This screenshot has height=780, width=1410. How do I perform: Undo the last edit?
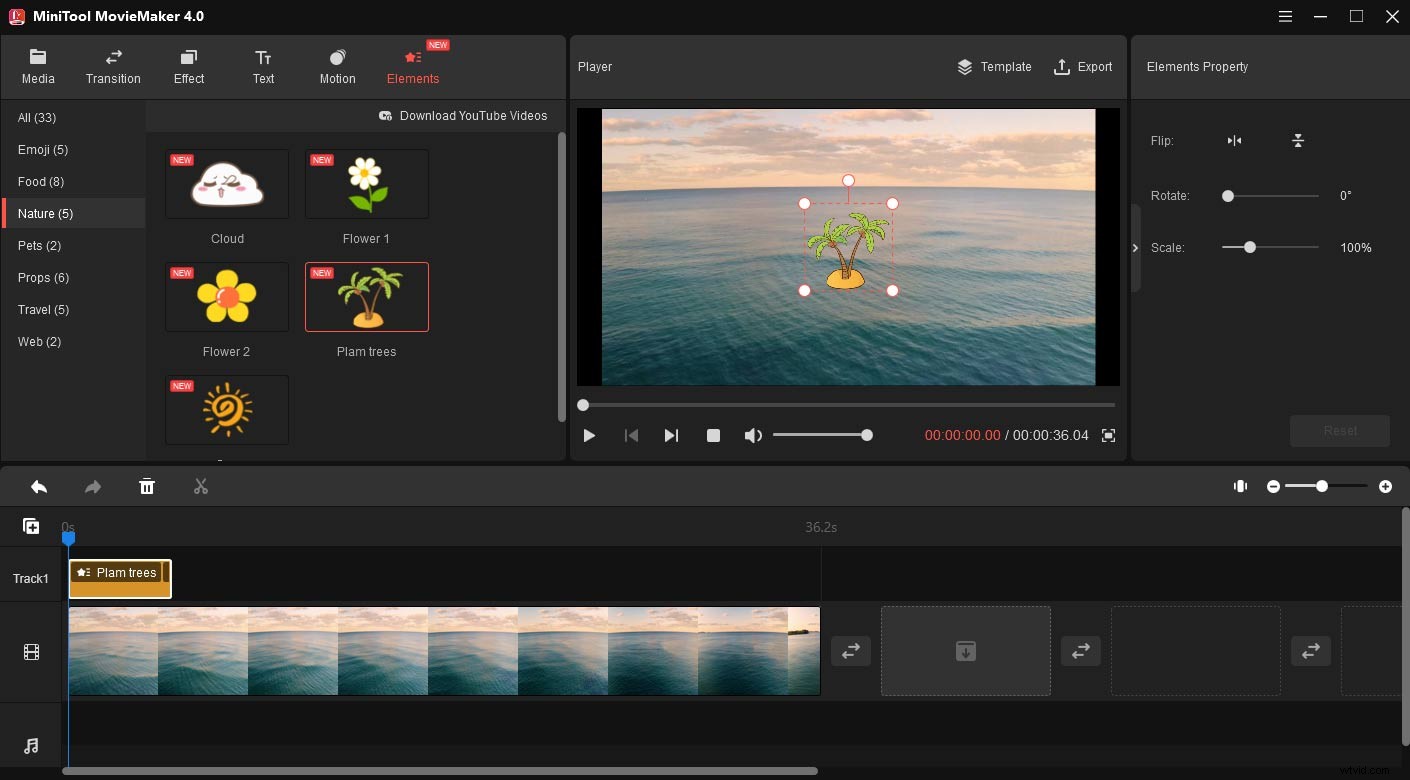(39, 486)
